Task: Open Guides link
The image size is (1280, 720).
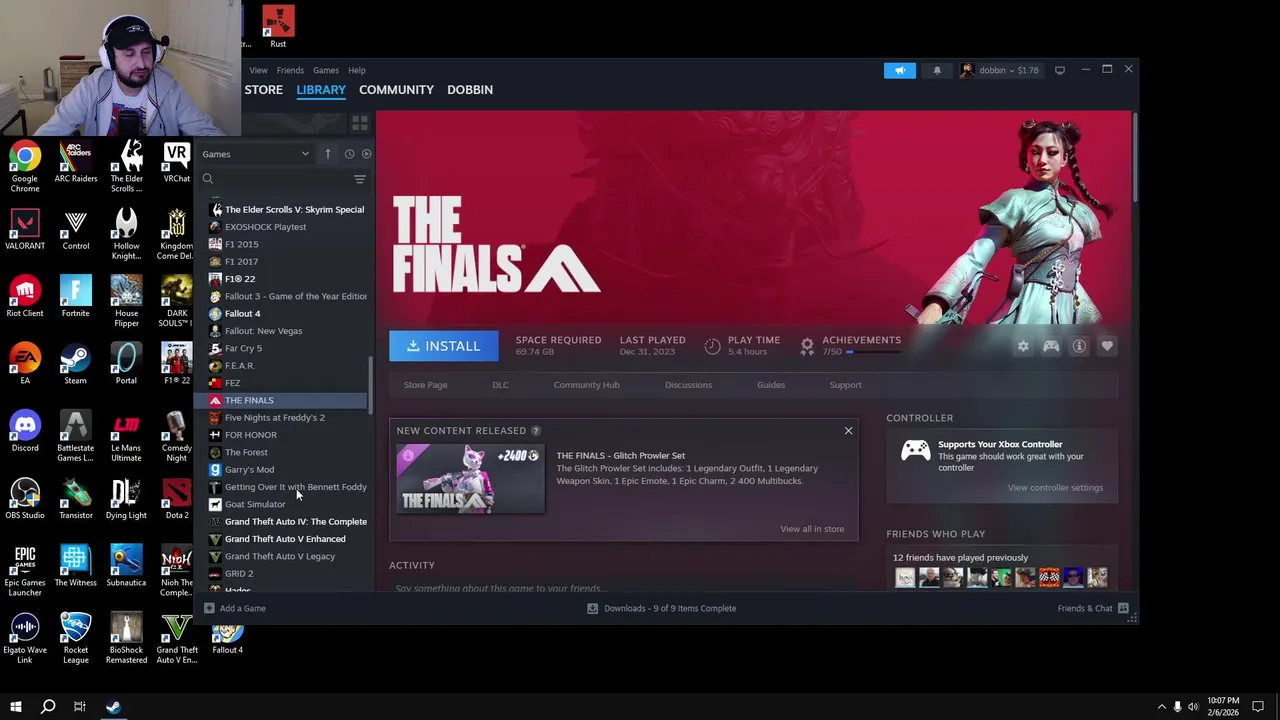Action: coord(771,385)
